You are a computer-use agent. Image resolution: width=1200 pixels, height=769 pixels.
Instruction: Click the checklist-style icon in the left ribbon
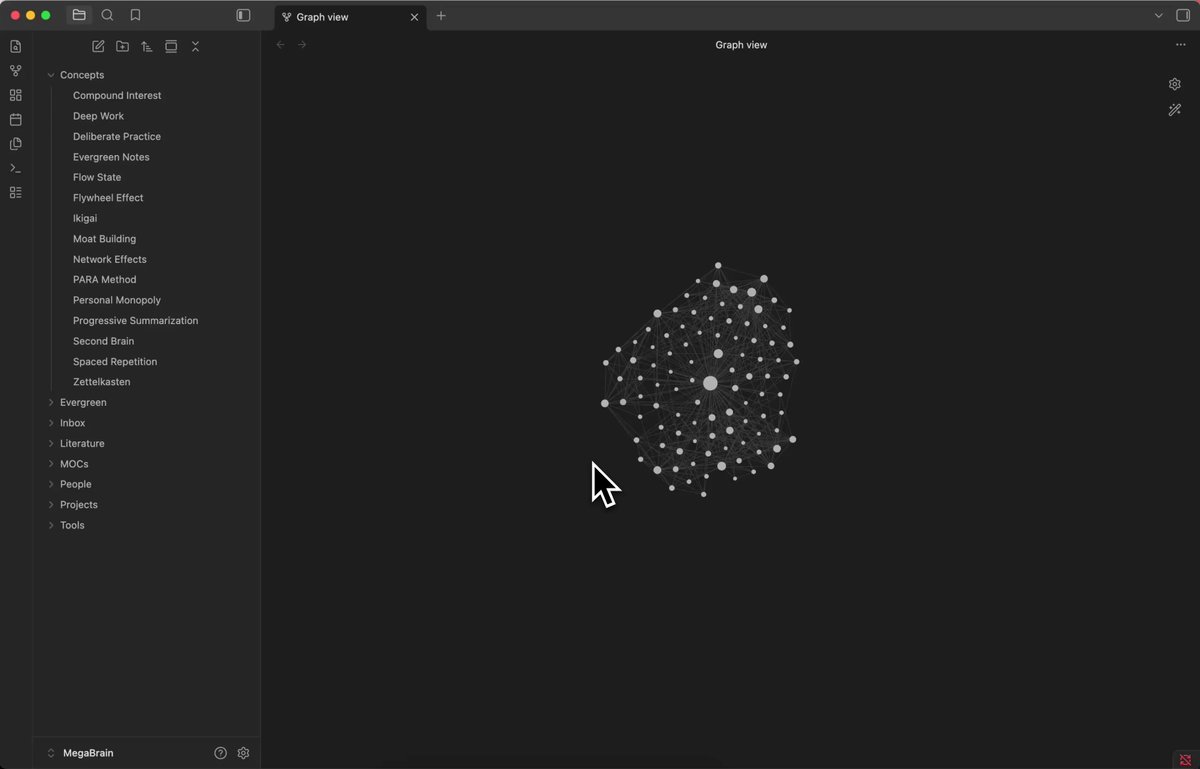[15, 192]
